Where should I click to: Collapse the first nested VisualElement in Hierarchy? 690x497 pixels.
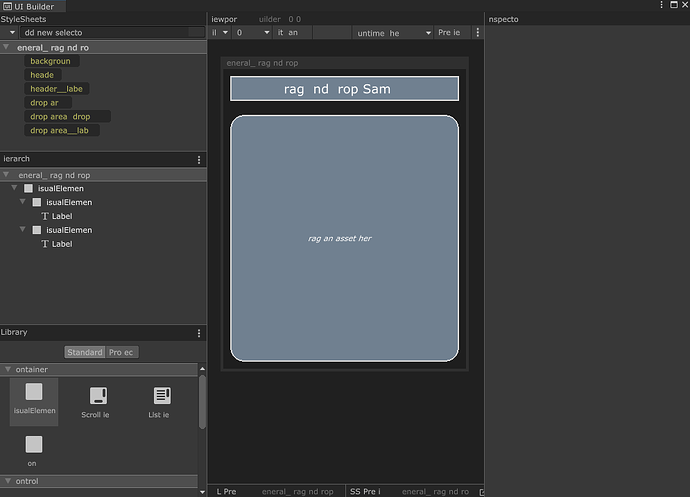pos(22,202)
